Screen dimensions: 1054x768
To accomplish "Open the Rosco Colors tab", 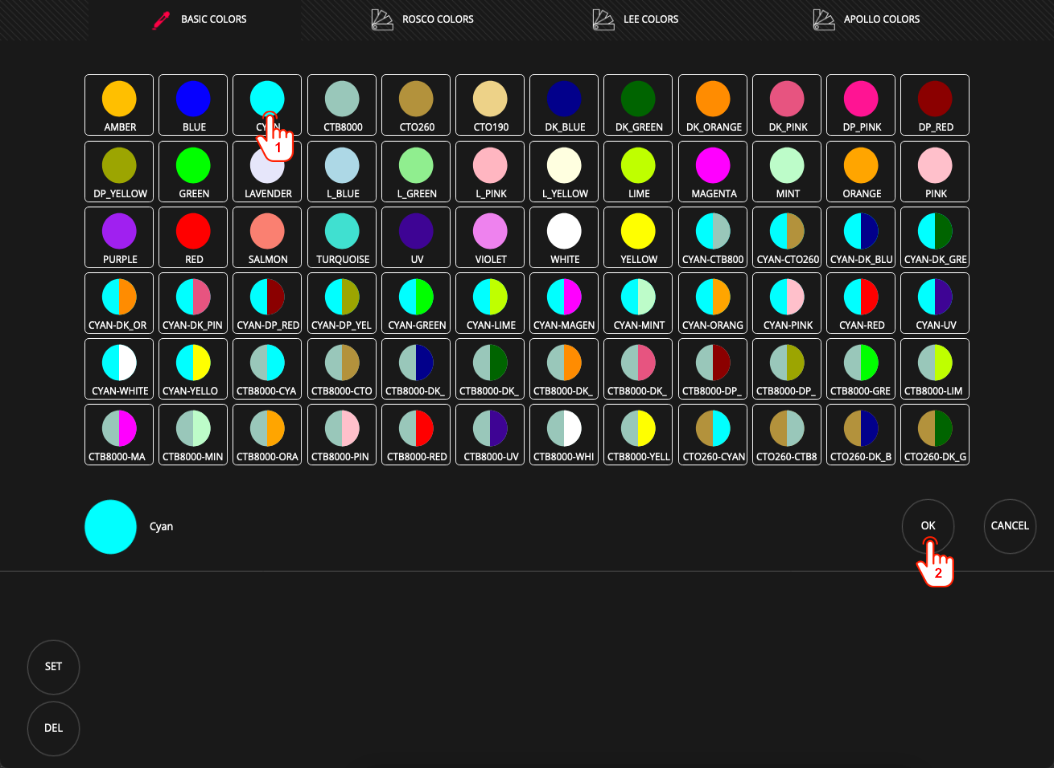I will (x=422, y=19).
